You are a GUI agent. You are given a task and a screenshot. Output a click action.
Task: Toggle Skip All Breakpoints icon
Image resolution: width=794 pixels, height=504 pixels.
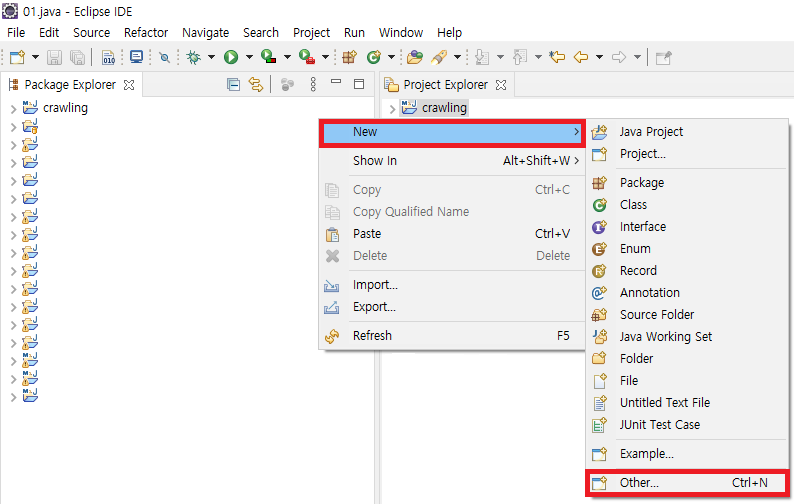point(164,57)
